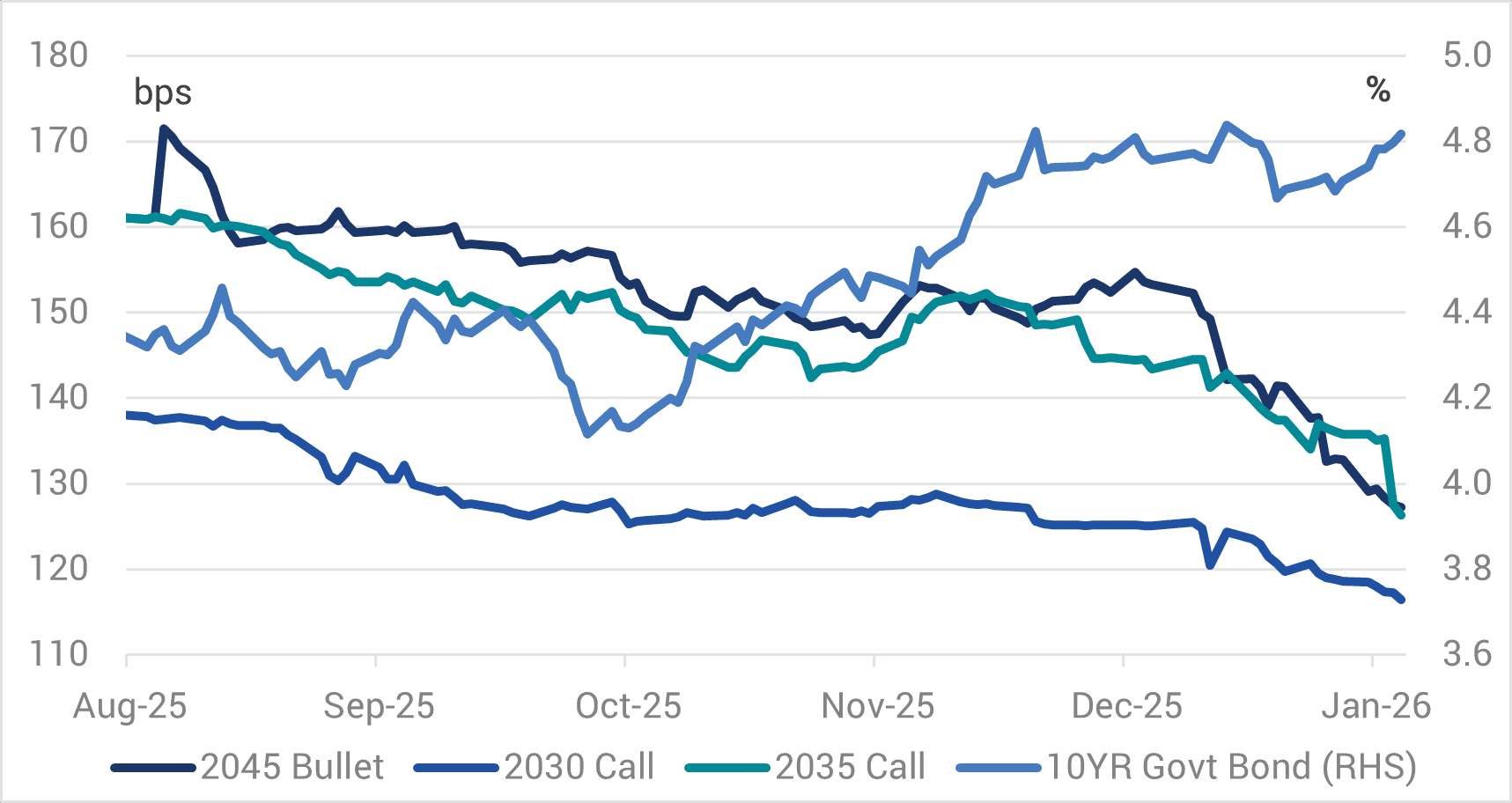This screenshot has width=1512, height=803.
Task: Select the "2035 Call" legend label
Action: (851, 768)
